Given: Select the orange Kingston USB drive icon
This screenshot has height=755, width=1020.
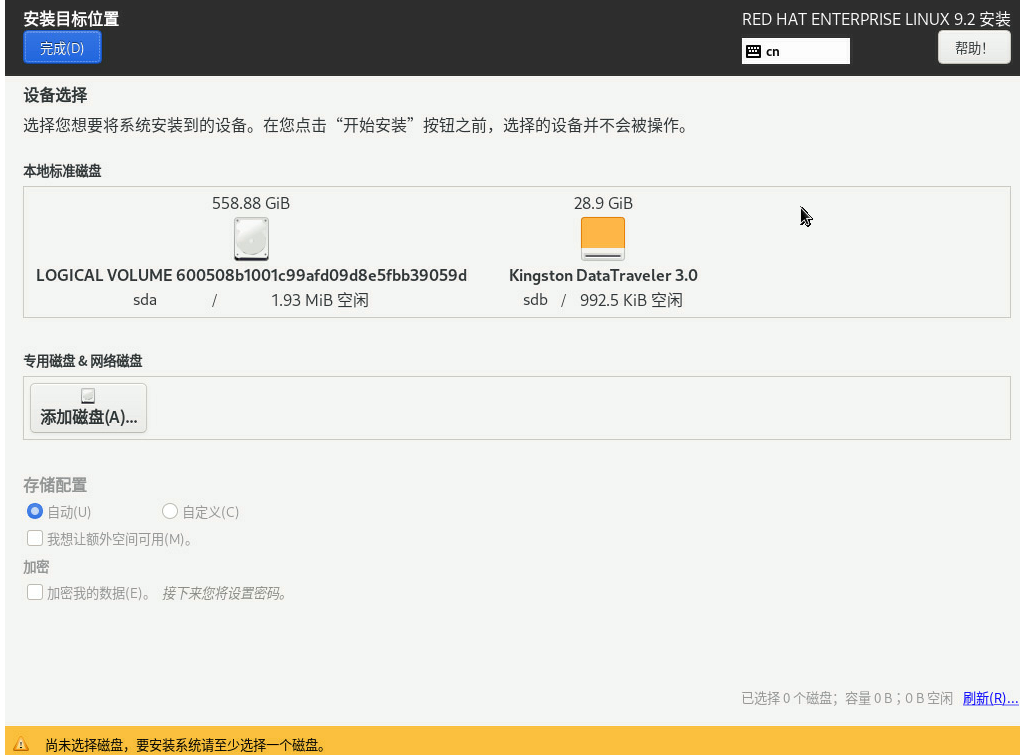Looking at the screenshot, I should coord(603,240).
